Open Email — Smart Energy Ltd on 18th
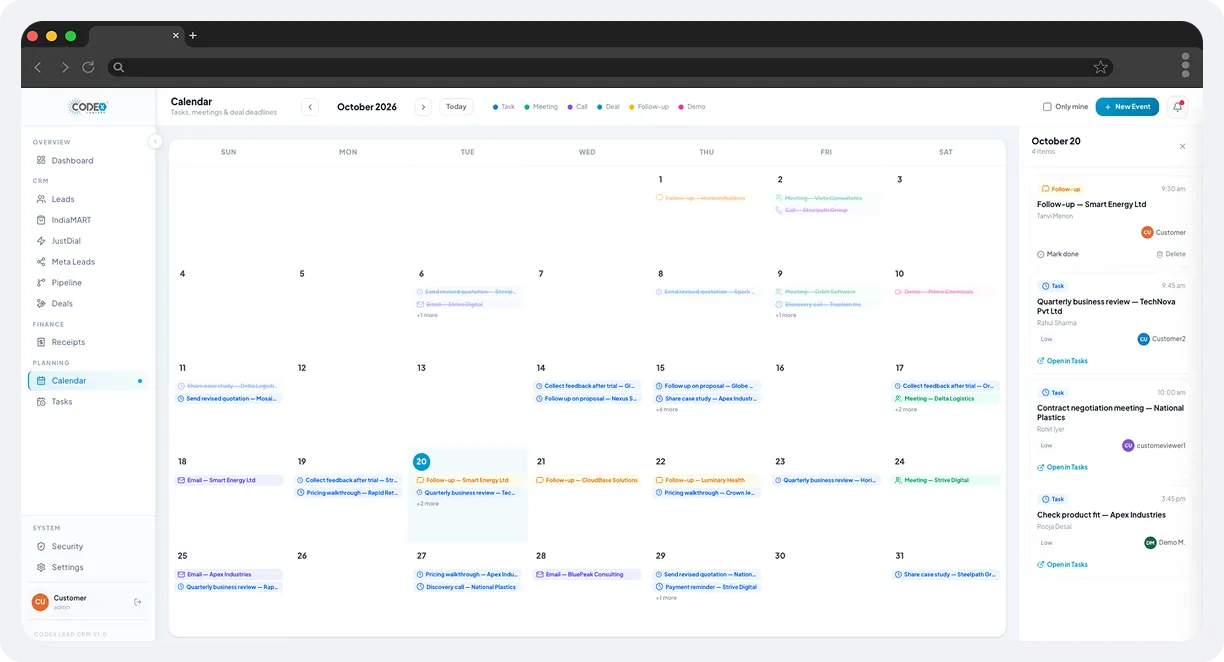 pyautogui.click(x=229, y=480)
